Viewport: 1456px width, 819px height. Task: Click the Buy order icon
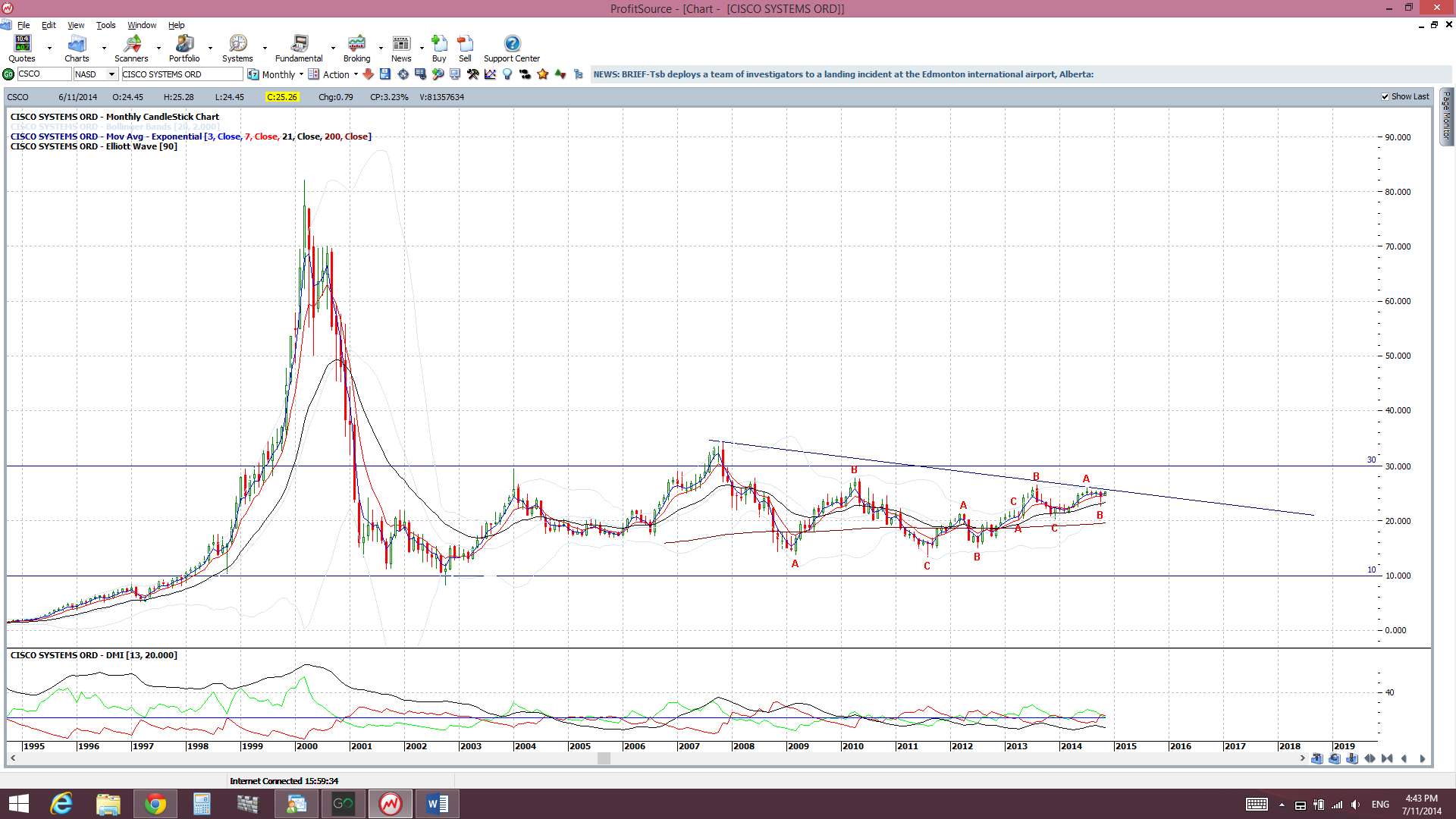click(x=439, y=49)
